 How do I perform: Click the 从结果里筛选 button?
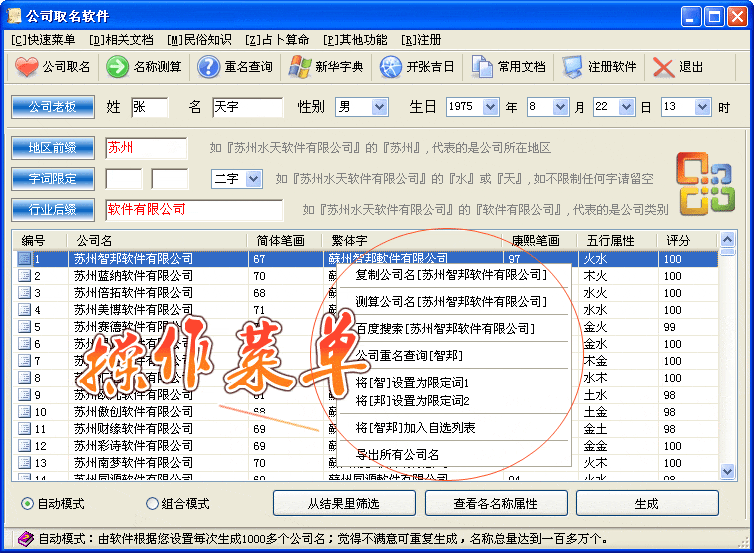click(343, 503)
